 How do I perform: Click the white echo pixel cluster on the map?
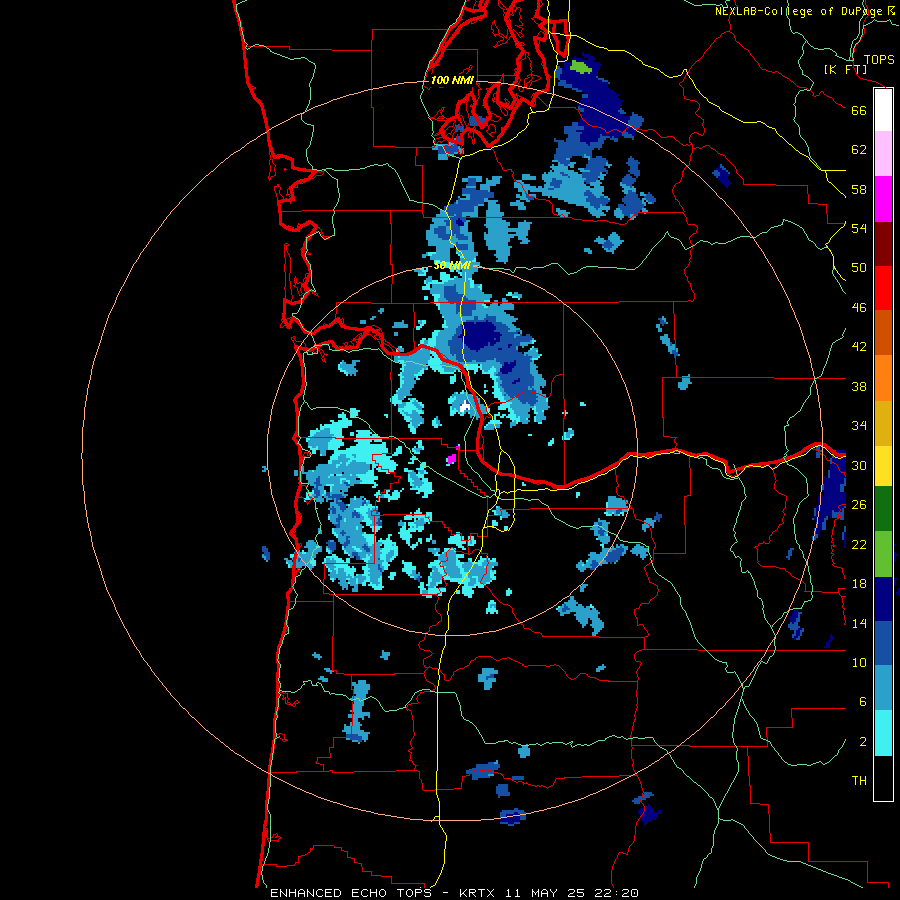click(x=465, y=407)
